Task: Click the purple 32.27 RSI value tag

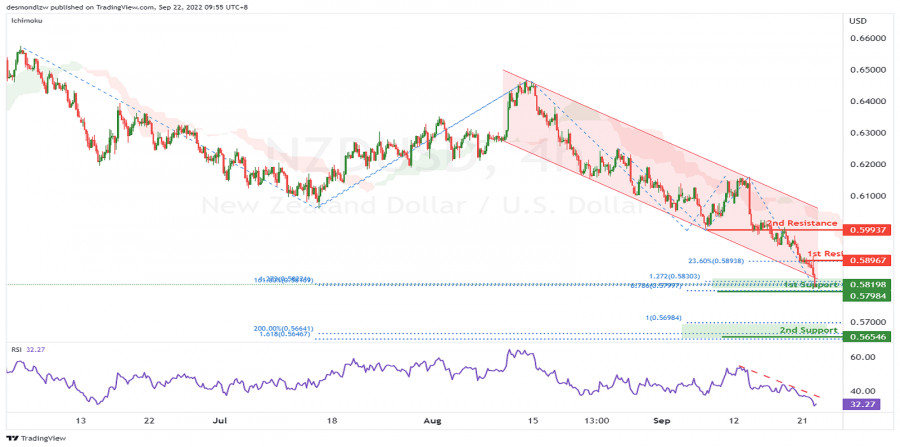Action: (862, 404)
